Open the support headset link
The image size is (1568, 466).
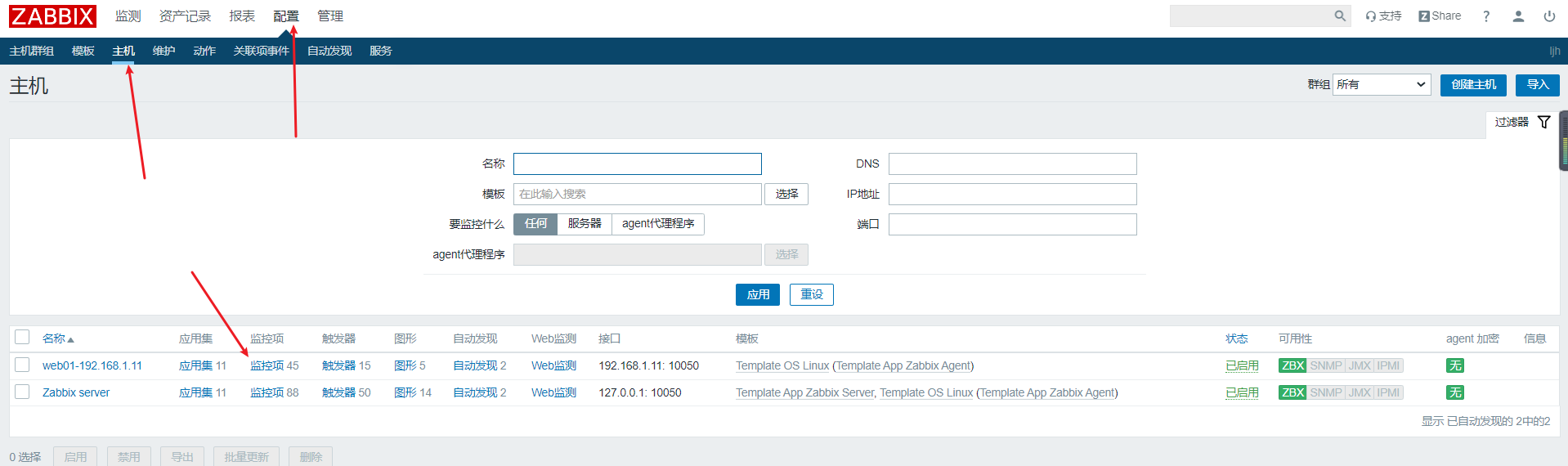coord(1383,16)
